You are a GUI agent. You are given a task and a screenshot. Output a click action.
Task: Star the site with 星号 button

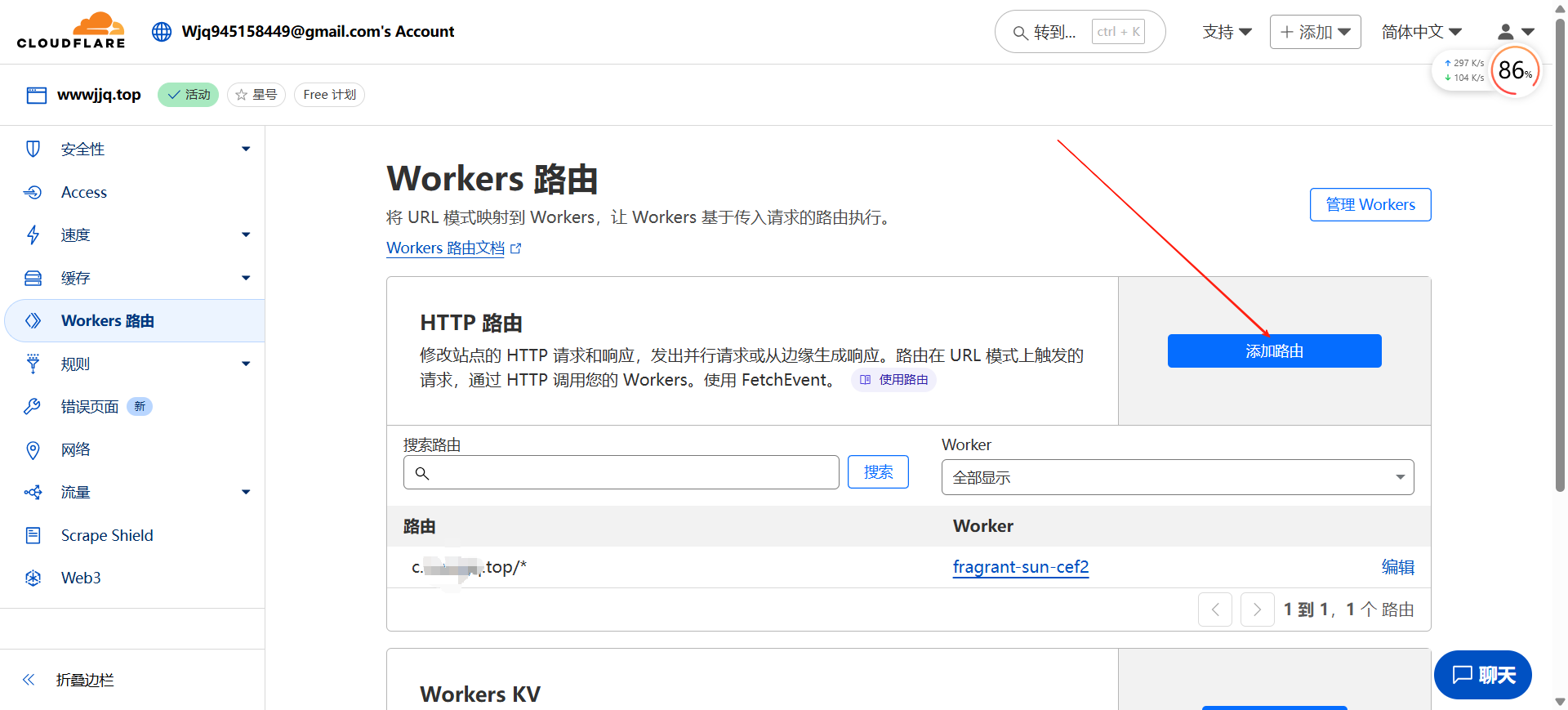(x=256, y=95)
